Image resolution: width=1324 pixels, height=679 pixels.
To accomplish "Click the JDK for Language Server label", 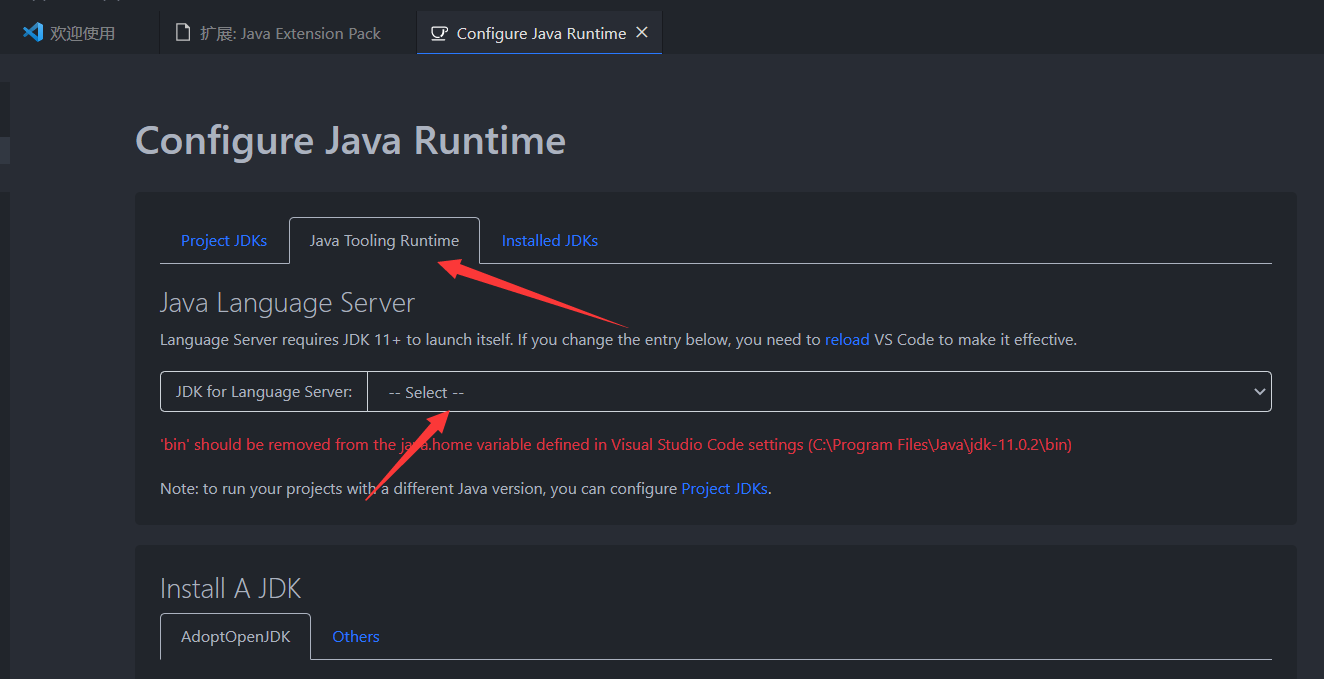I will [264, 392].
